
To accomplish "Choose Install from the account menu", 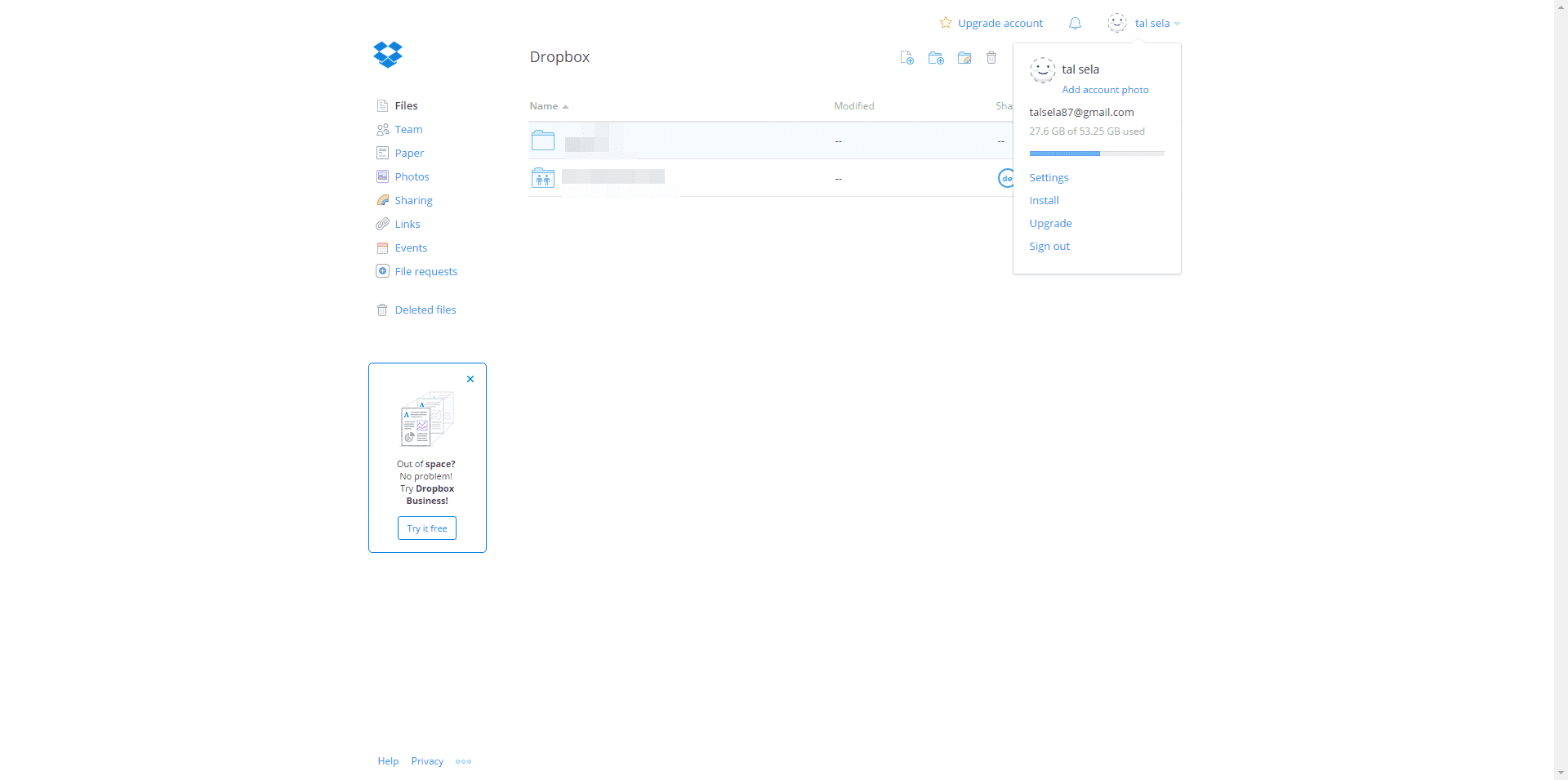I will coord(1044,200).
